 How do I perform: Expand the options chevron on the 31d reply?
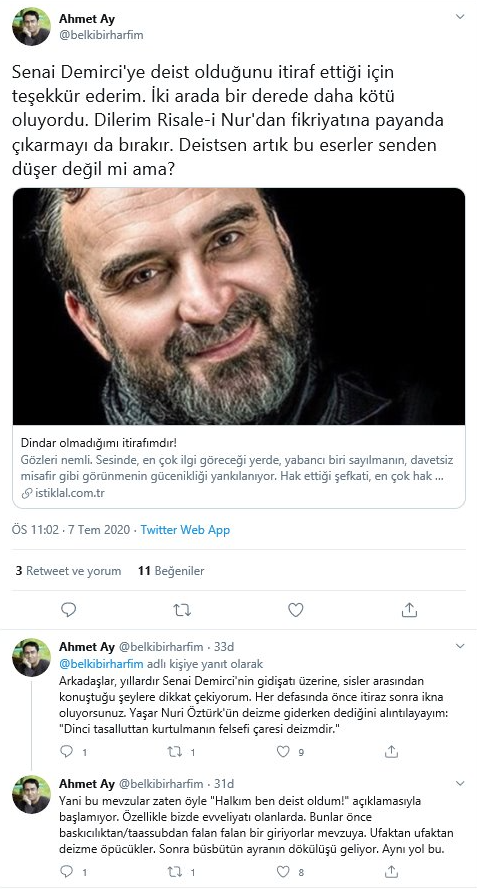point(460,784)
